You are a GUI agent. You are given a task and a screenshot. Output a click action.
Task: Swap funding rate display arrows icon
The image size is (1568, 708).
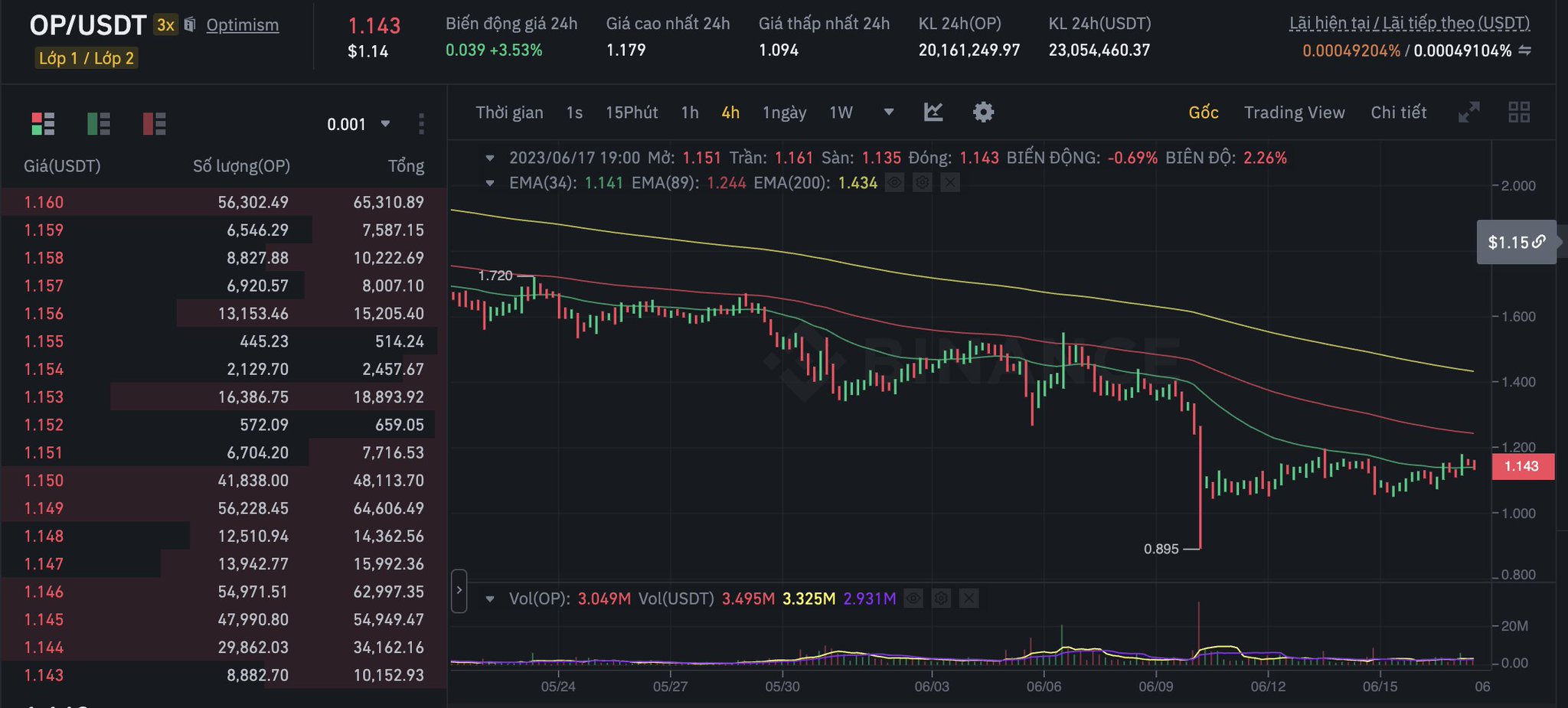click(1524, 51)
